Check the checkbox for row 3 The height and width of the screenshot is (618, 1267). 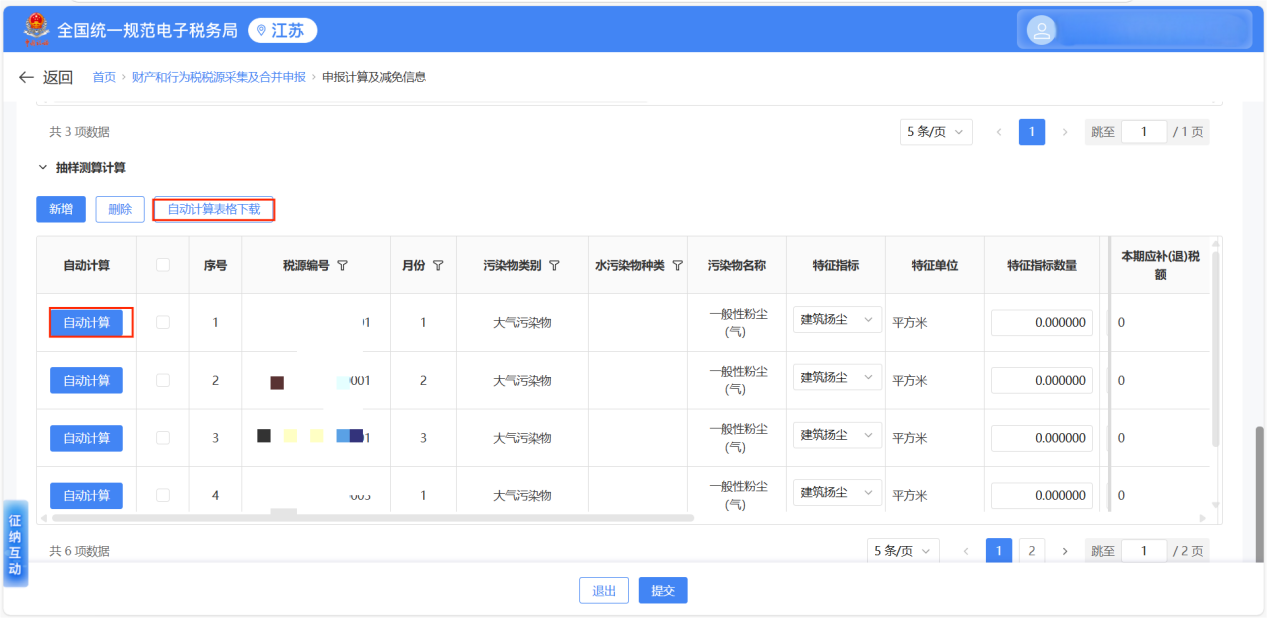(163, 437)
